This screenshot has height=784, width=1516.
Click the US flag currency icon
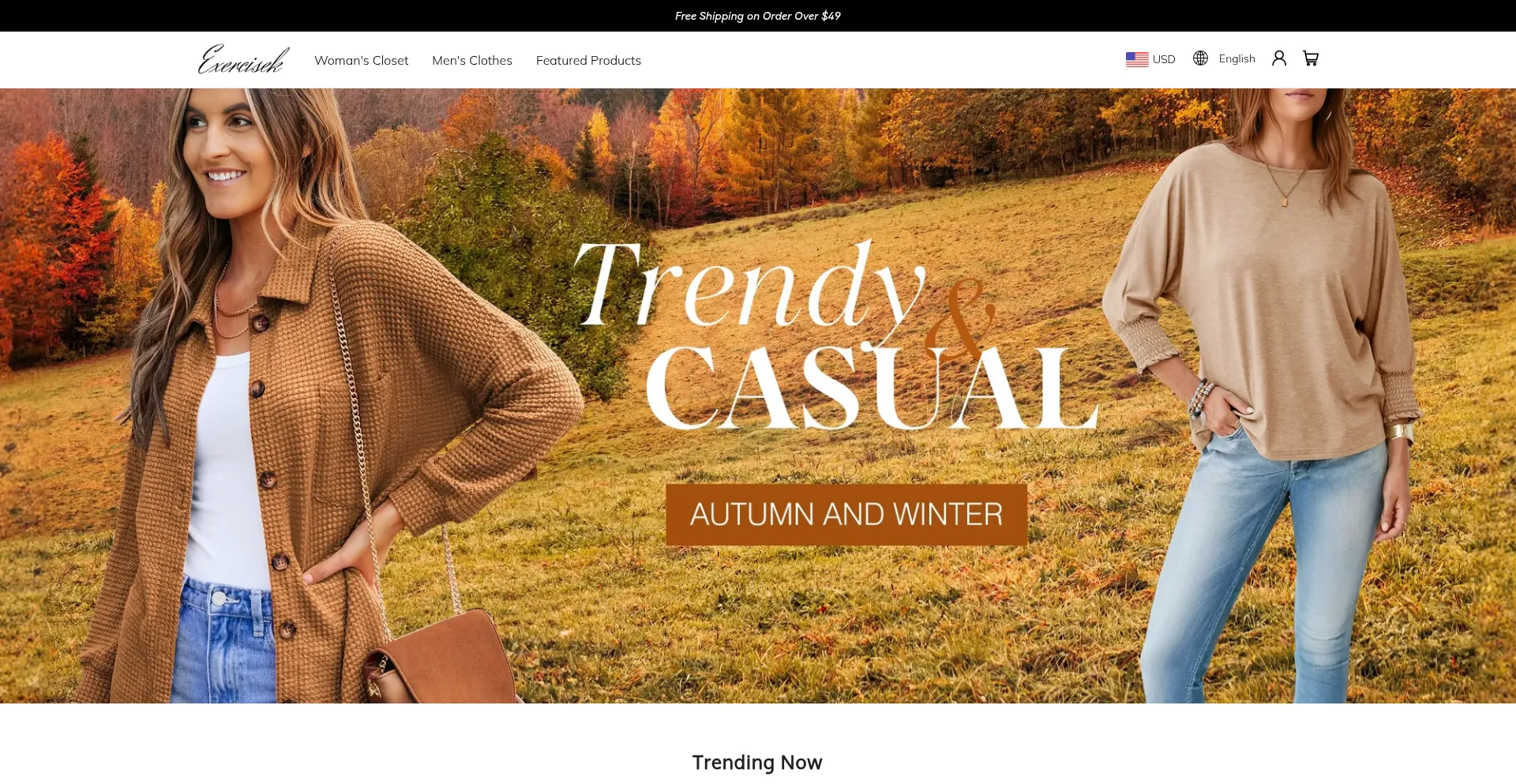pos(1137,59)
